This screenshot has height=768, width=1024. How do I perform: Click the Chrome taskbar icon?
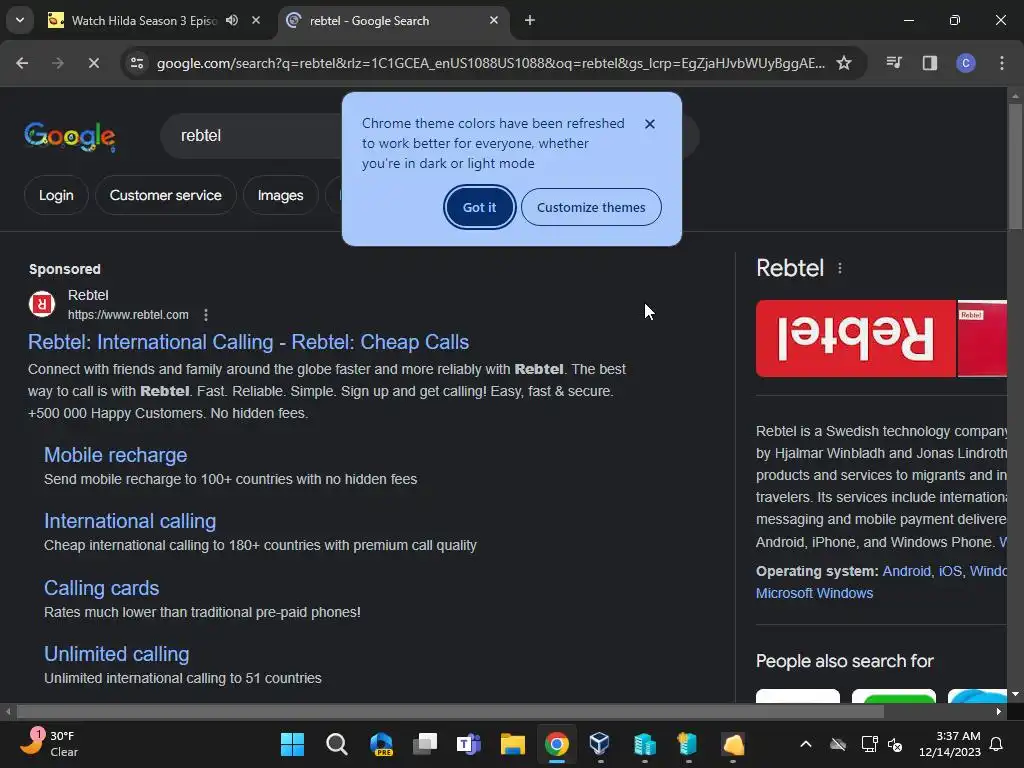click(557, 744)
